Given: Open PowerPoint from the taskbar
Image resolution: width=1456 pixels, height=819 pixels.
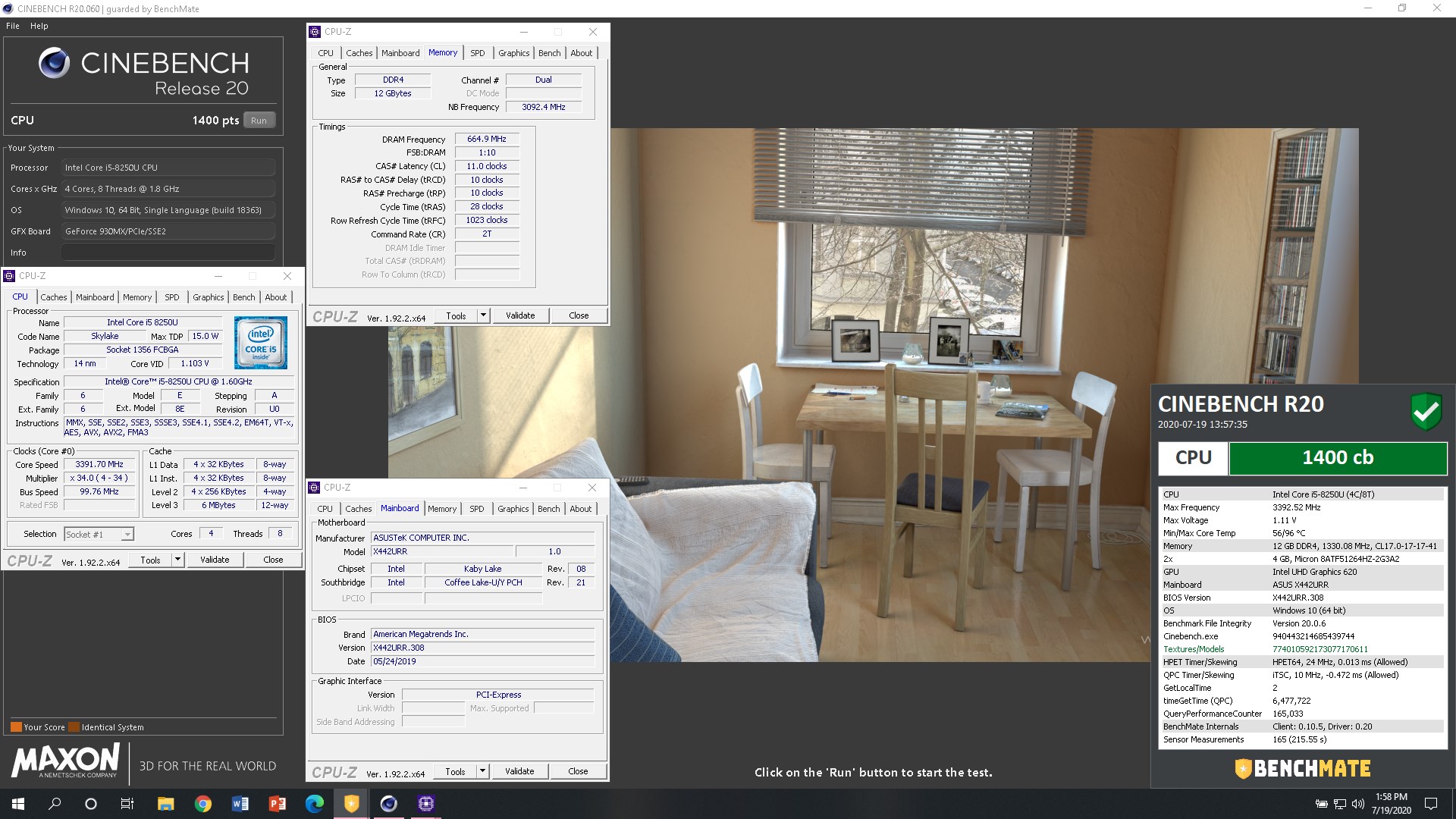Looking at the screenshot, I should tap(277, 804).
